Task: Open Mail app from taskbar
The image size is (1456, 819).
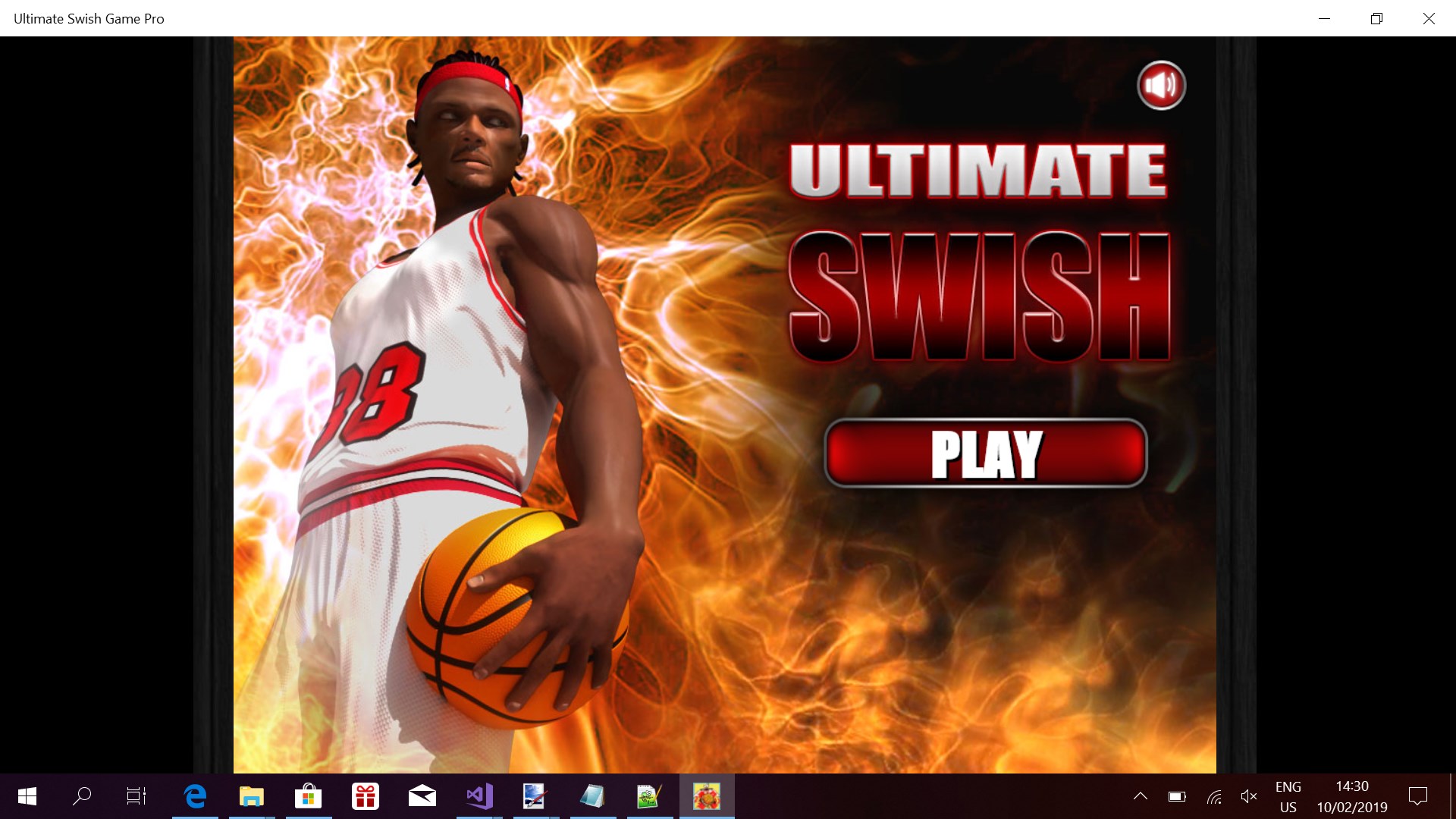Action: (422, 796)
